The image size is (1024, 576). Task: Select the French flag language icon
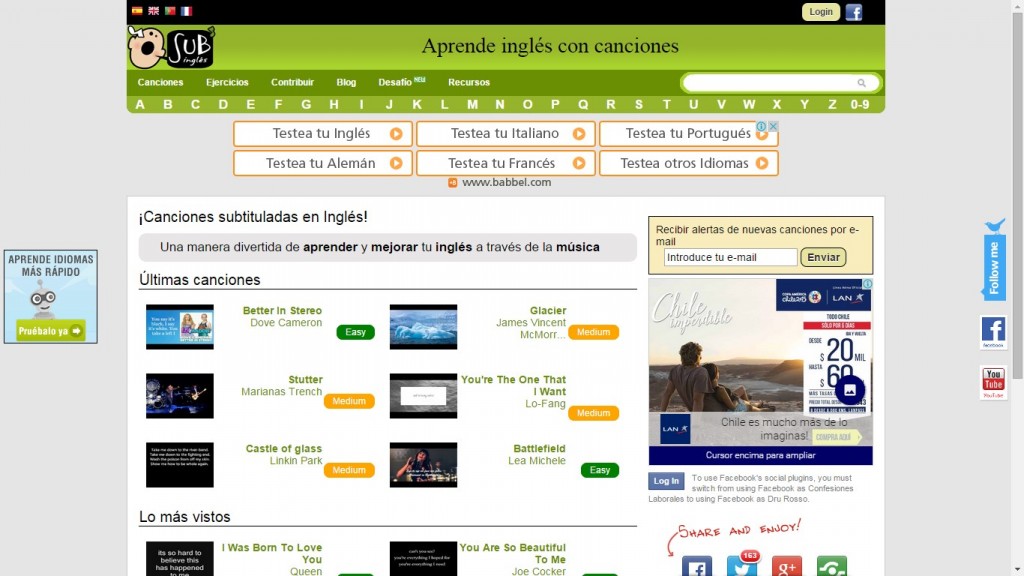pyautogui.click(x=186, y=11)
